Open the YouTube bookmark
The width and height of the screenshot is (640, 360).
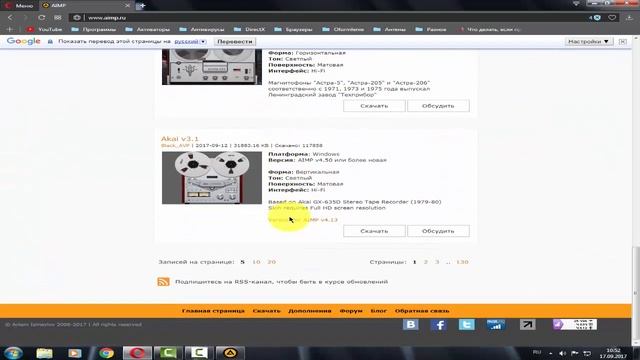[44, 29]
